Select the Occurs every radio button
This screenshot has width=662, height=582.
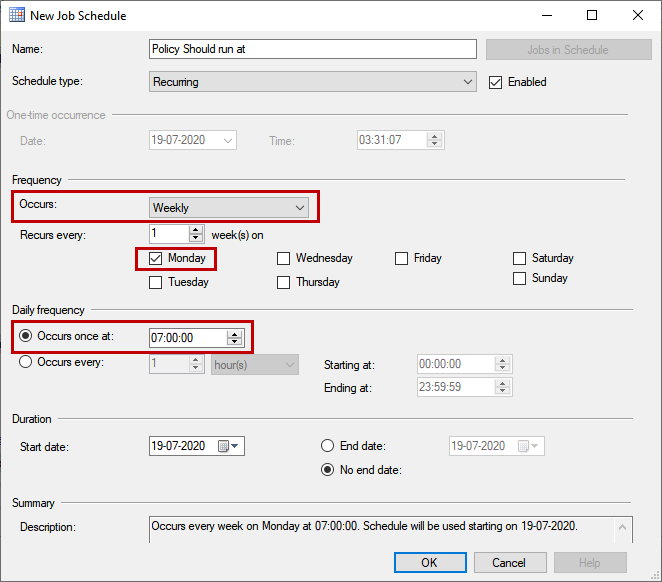point(26,362)
